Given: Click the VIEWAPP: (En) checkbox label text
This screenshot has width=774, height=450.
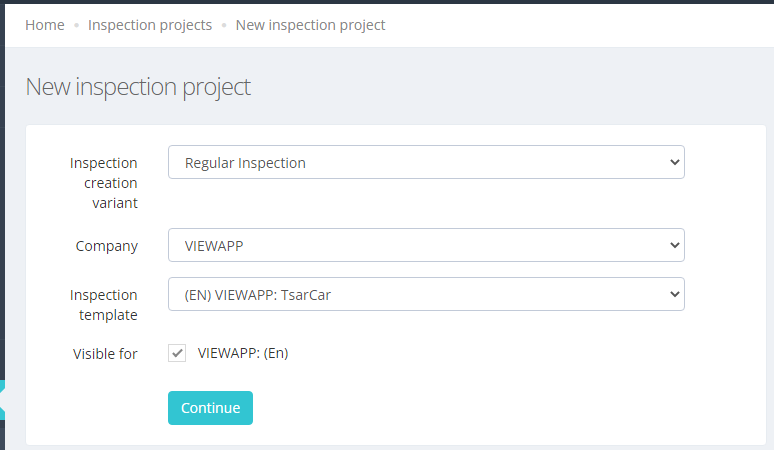Looking at the screenshot, I should pos(243,353).
